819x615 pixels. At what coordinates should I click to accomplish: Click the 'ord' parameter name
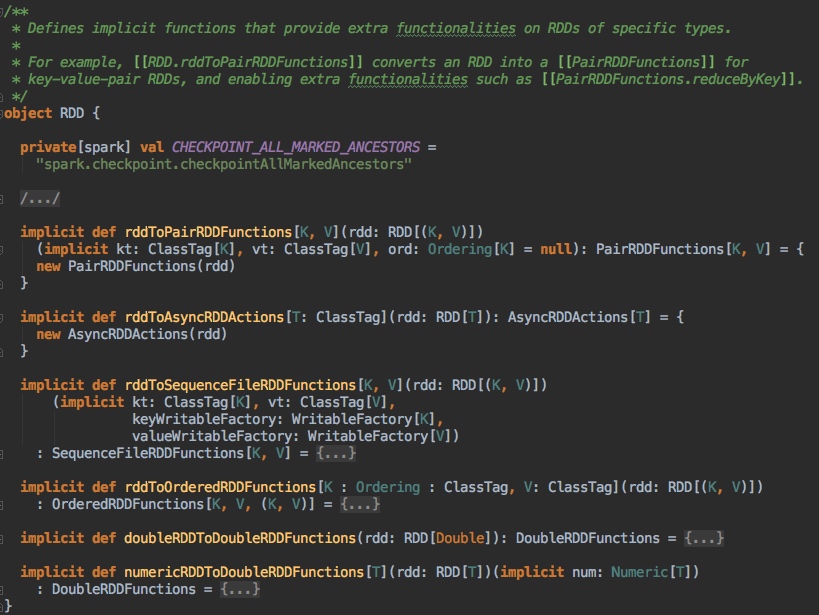click(400, 249)
